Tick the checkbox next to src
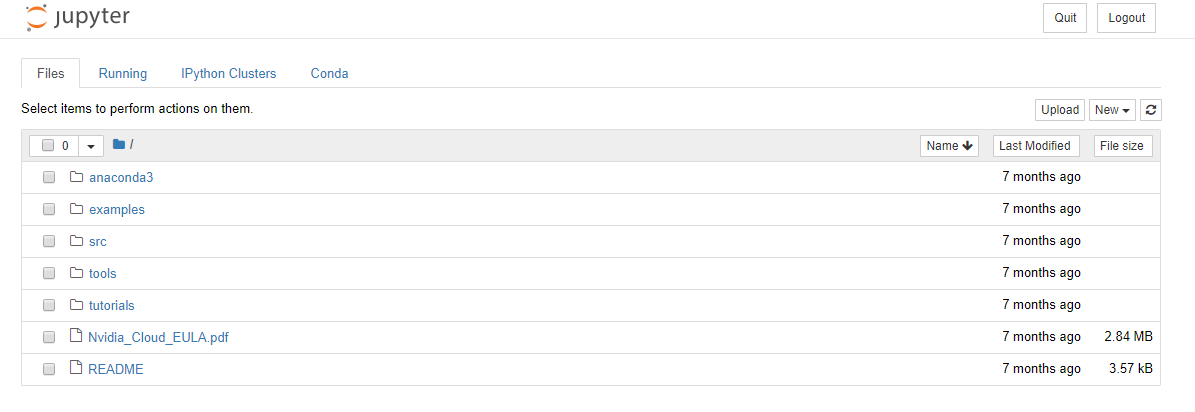 [x=49, y=241]
